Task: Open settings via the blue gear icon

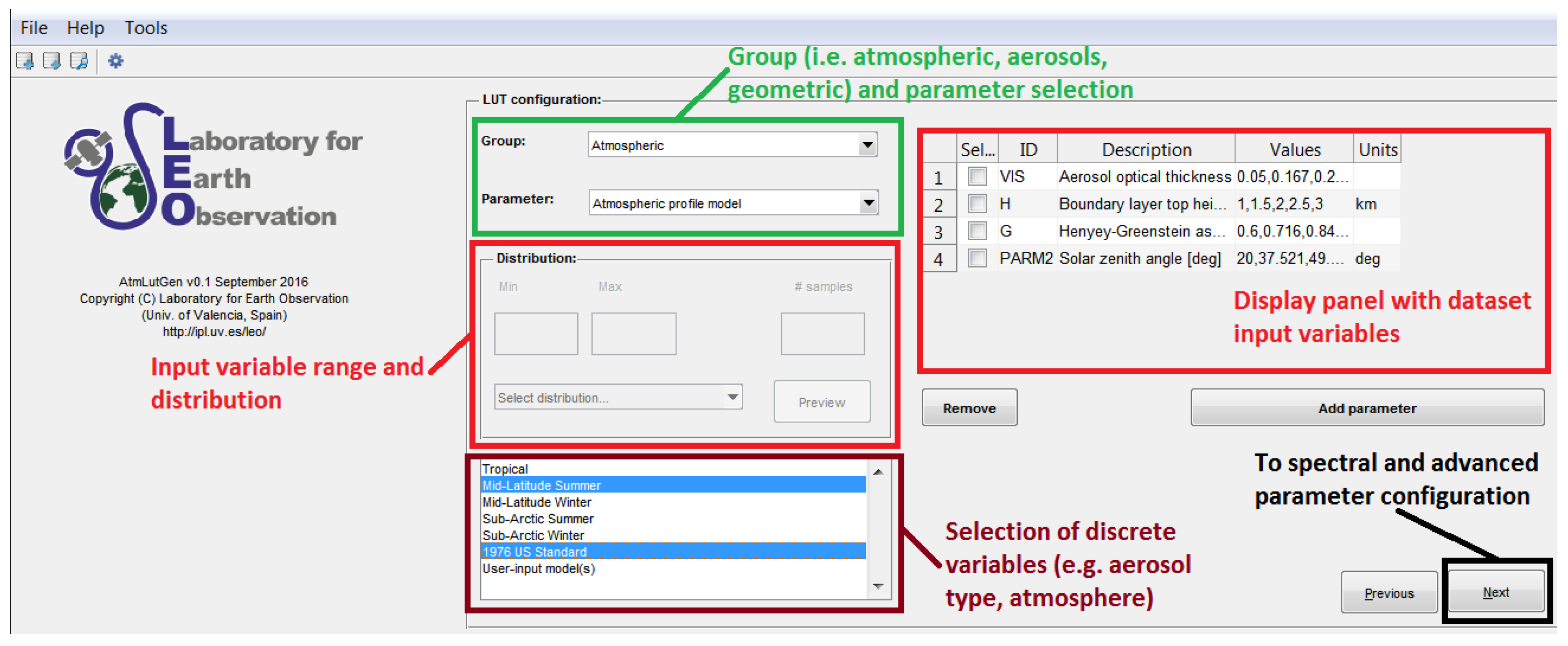Action: pyautogui.click(x=116, y=61)
